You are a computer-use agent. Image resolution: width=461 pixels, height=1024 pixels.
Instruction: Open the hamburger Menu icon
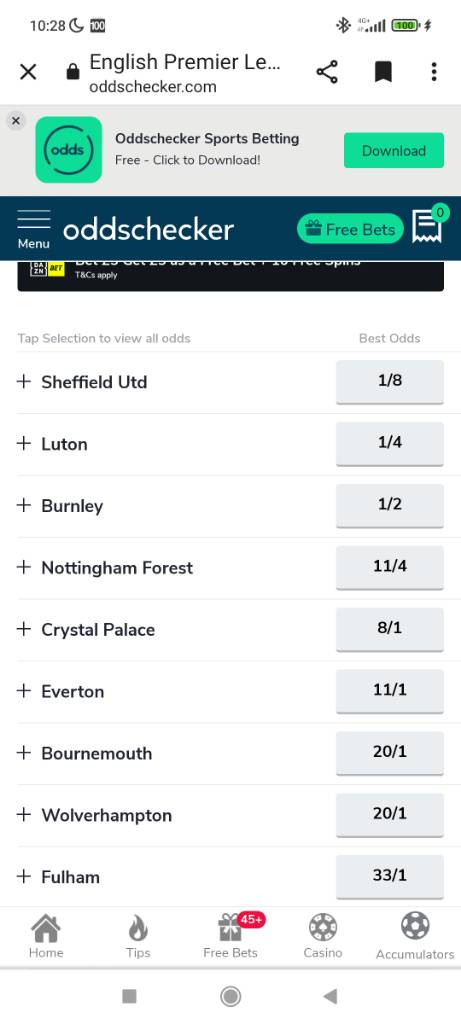click(33, 229)
